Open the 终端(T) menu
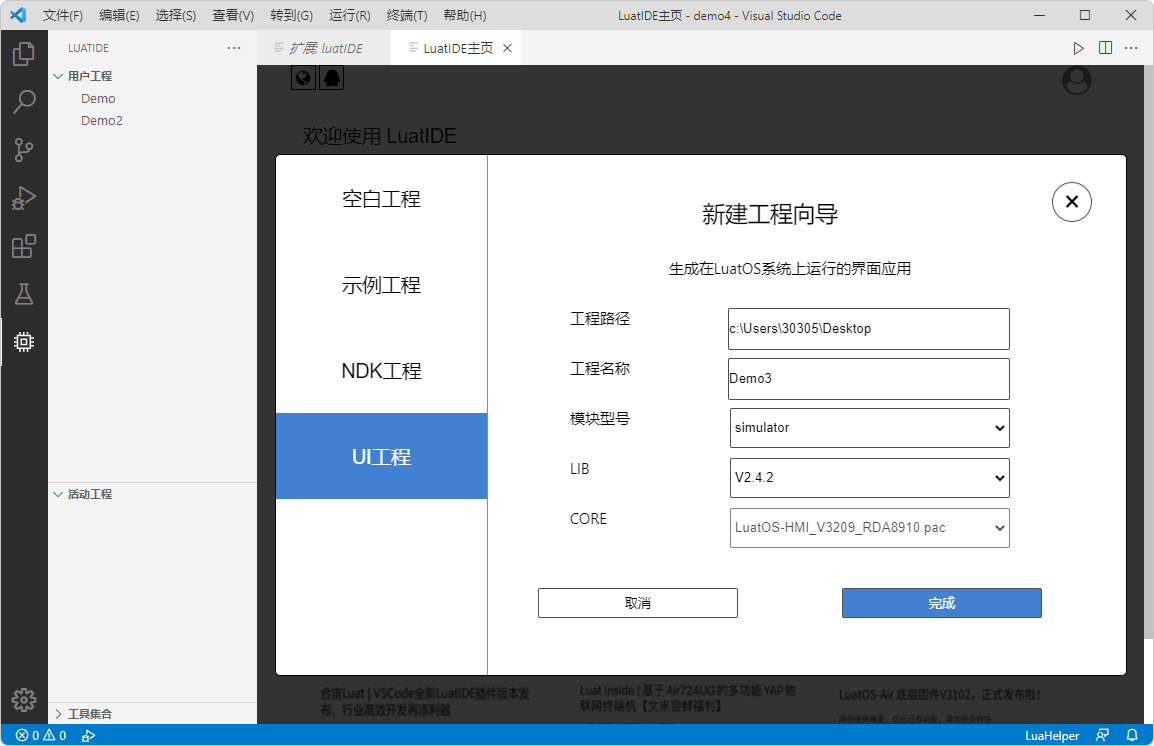Viewport: 1154px width, 746px height. tap(407, 15)
